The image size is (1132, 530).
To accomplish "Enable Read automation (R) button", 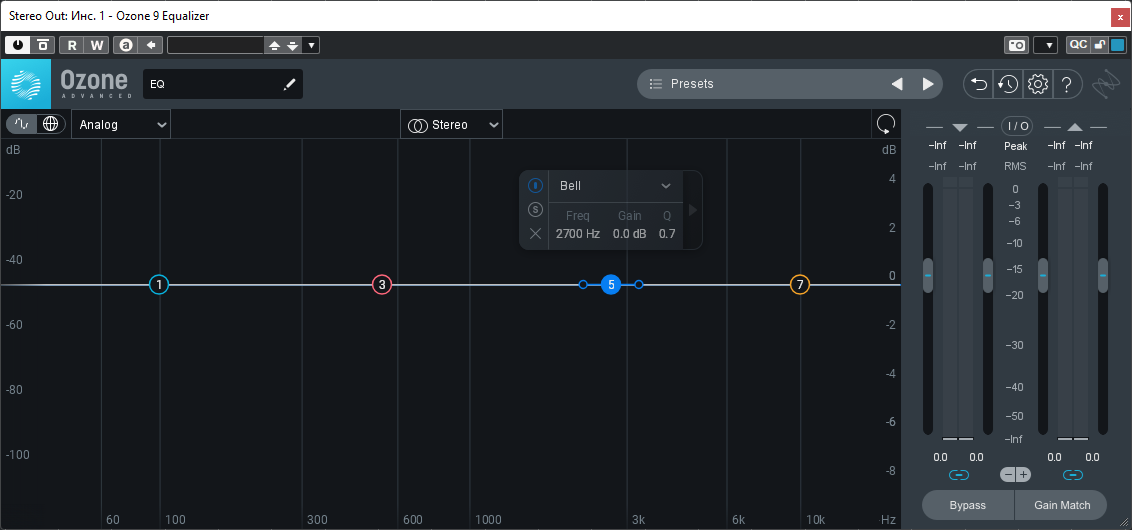I will coord(71,45).
